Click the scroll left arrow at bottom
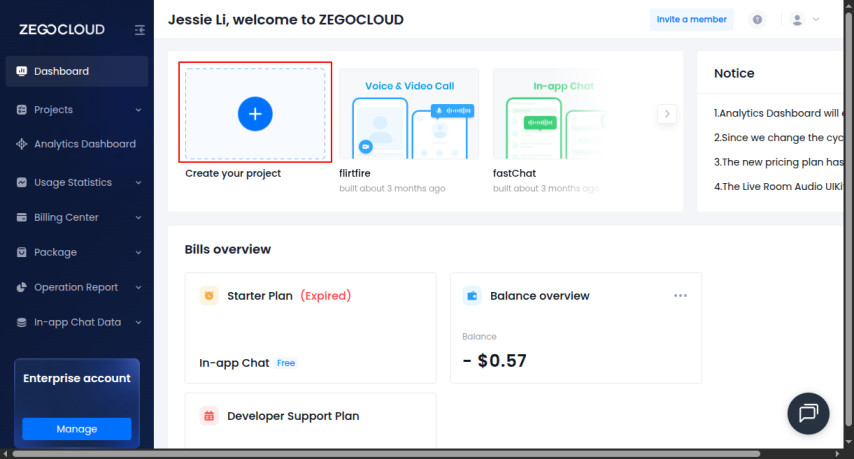This screenshot has width=854, height=459. coord(5,454)
